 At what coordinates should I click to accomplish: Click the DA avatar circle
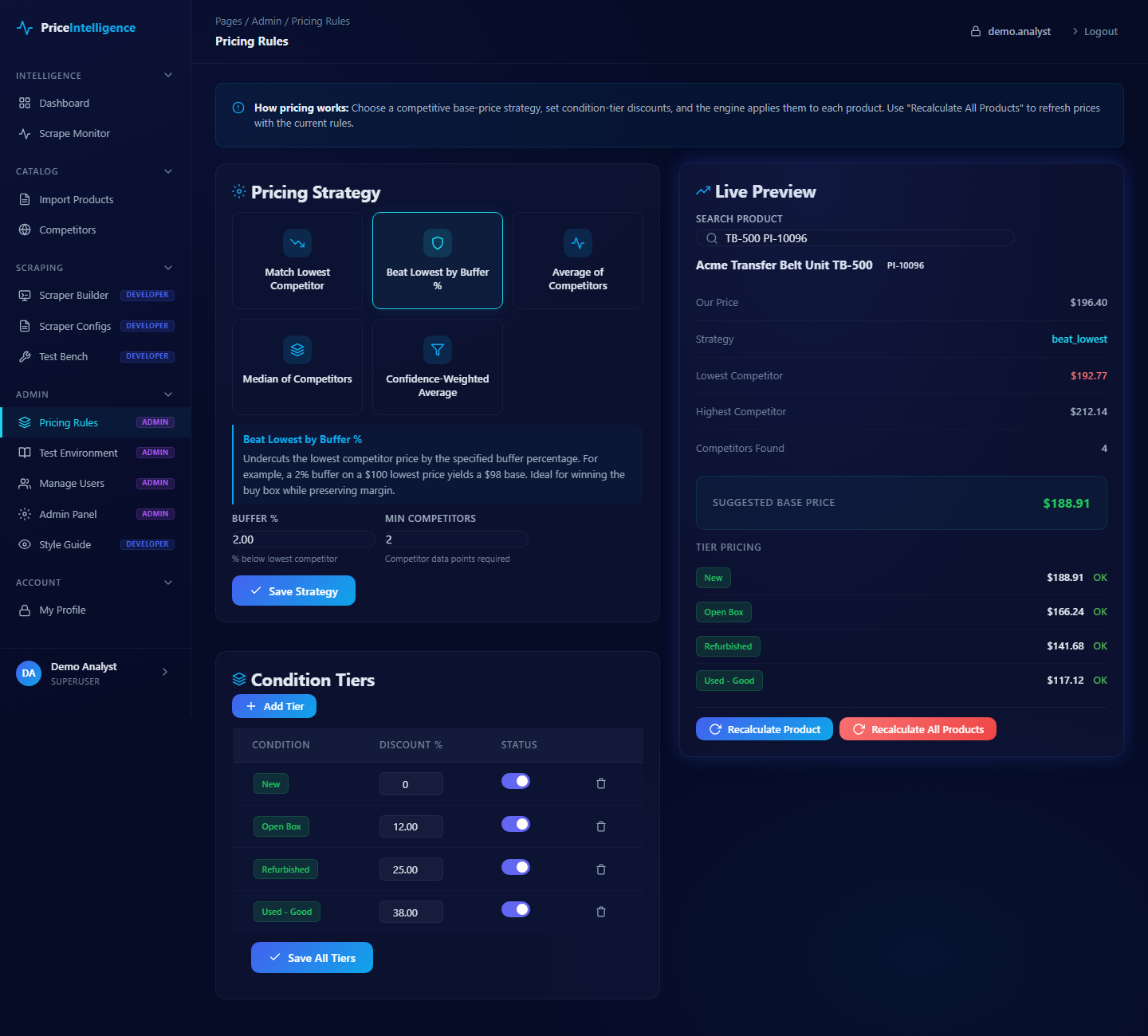(x=29, y=673)
